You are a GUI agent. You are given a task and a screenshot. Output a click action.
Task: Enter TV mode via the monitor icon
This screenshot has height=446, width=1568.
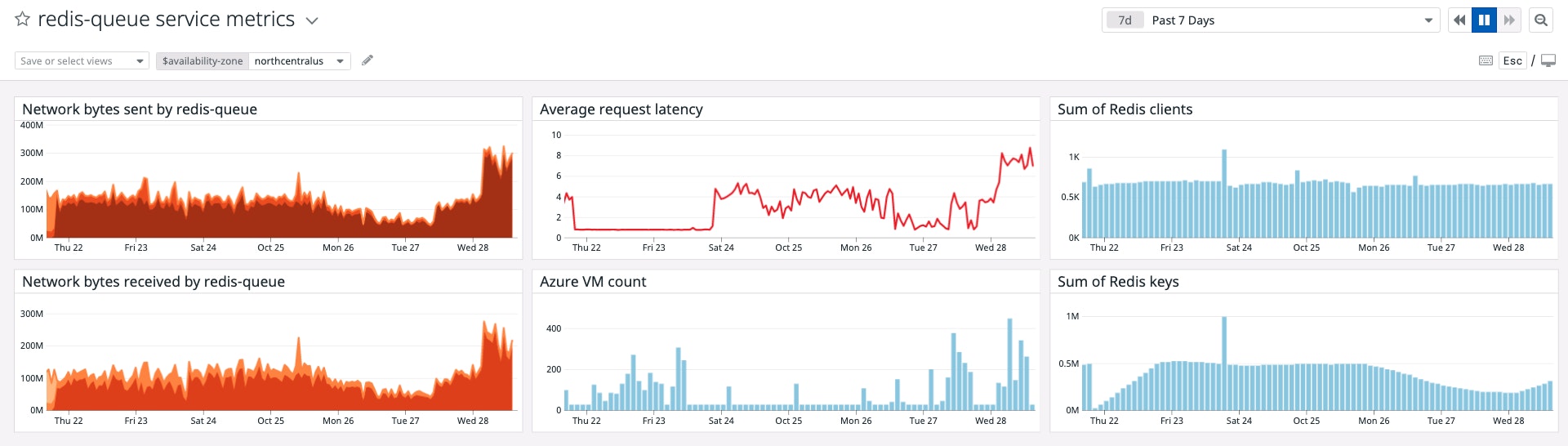[x=1548, y=61]
